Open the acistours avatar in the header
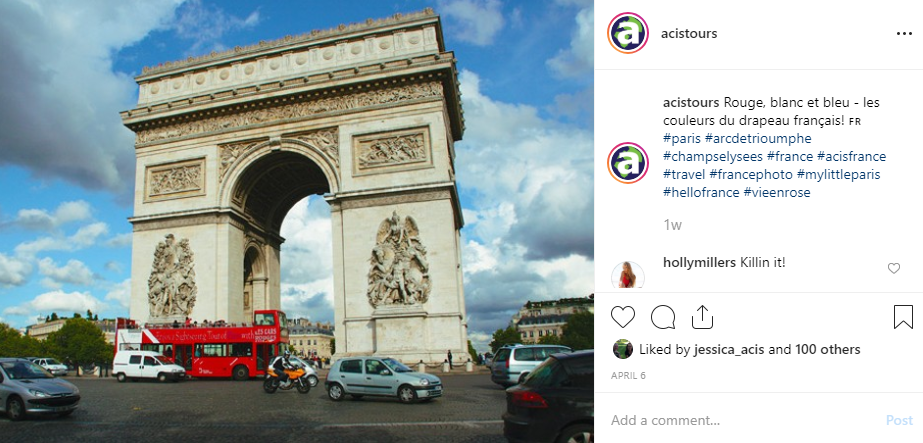The height and width of the screenshot is (443, 923). pos(627,34)
